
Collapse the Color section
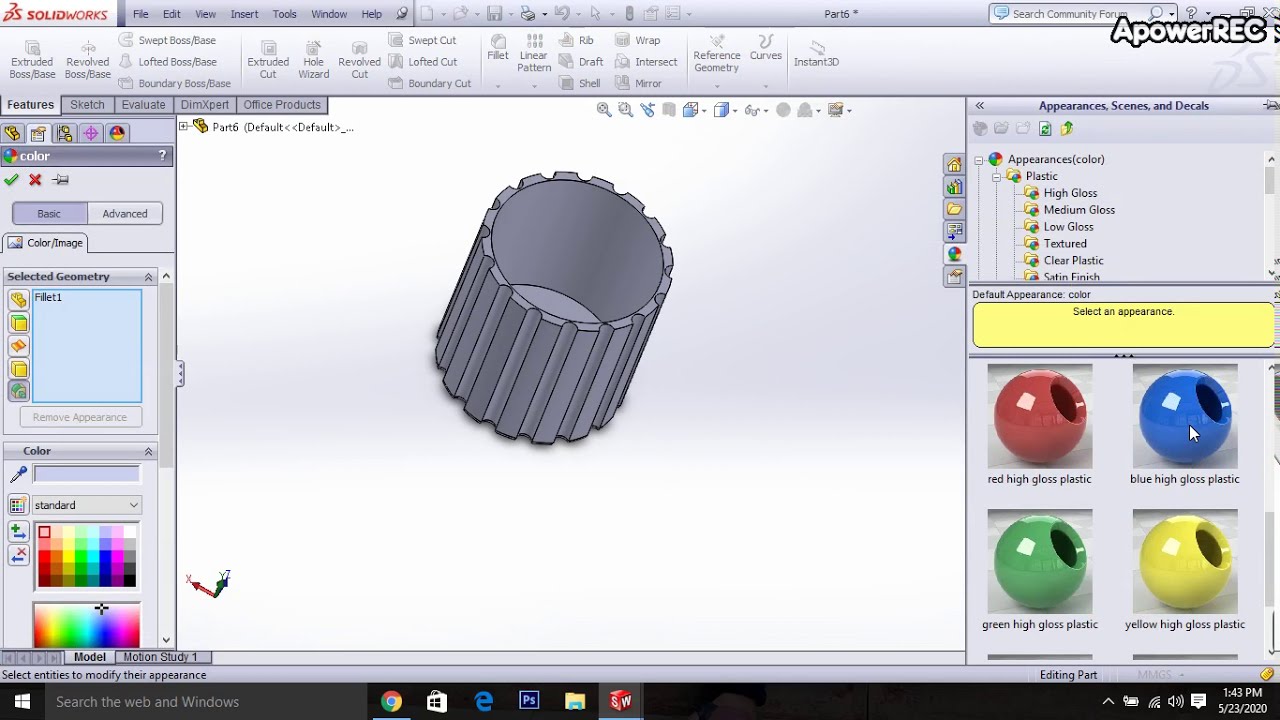[x=148, y=452]
